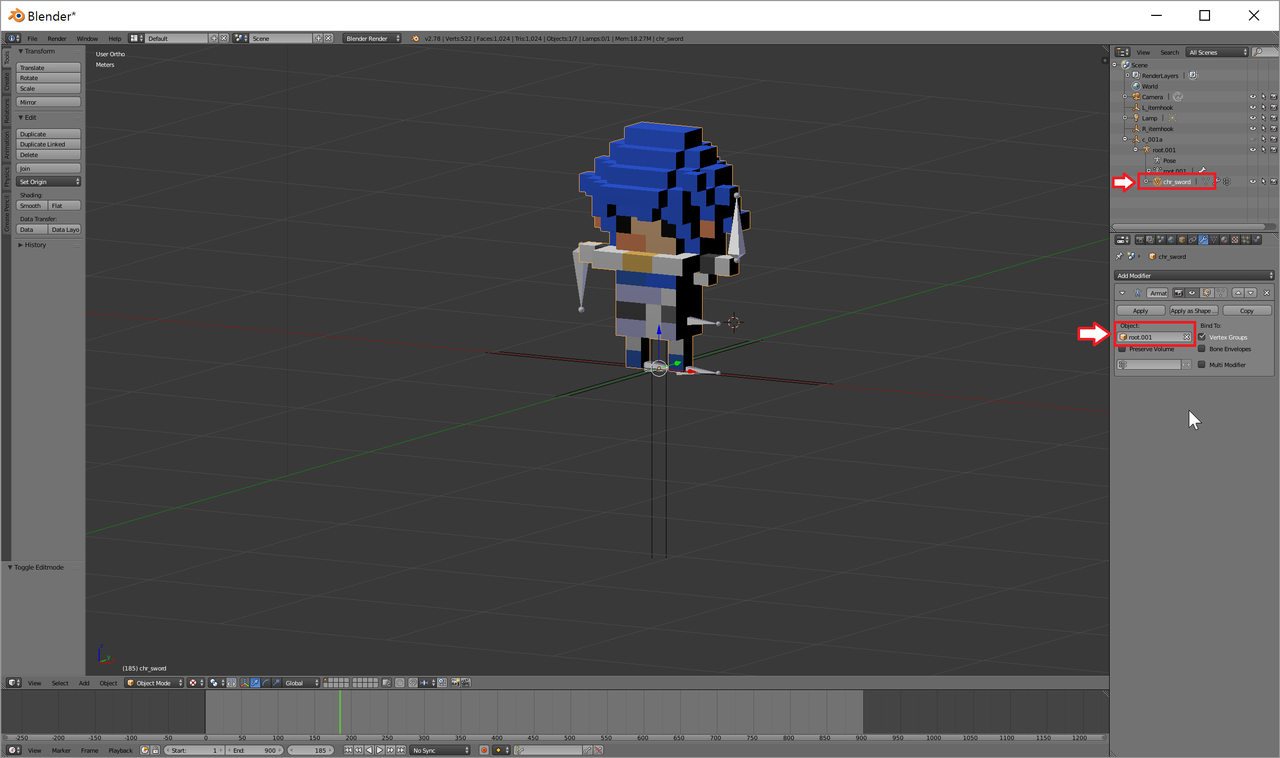The width and height of the screenshot is (1280, 758).
Task: Open the All Scenes outliner filter
Action: [x=1217, y=52]
